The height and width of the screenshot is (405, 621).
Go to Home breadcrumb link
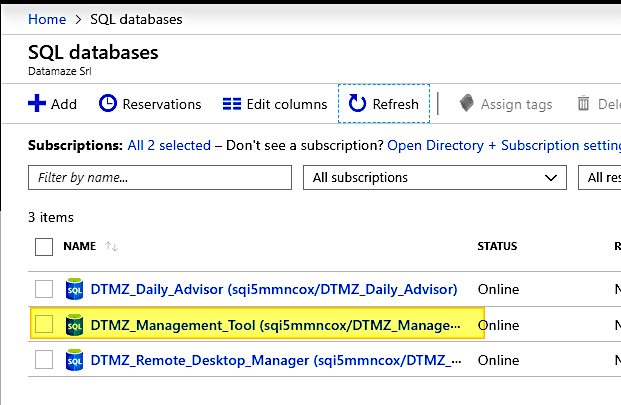(x=47, y=19)
